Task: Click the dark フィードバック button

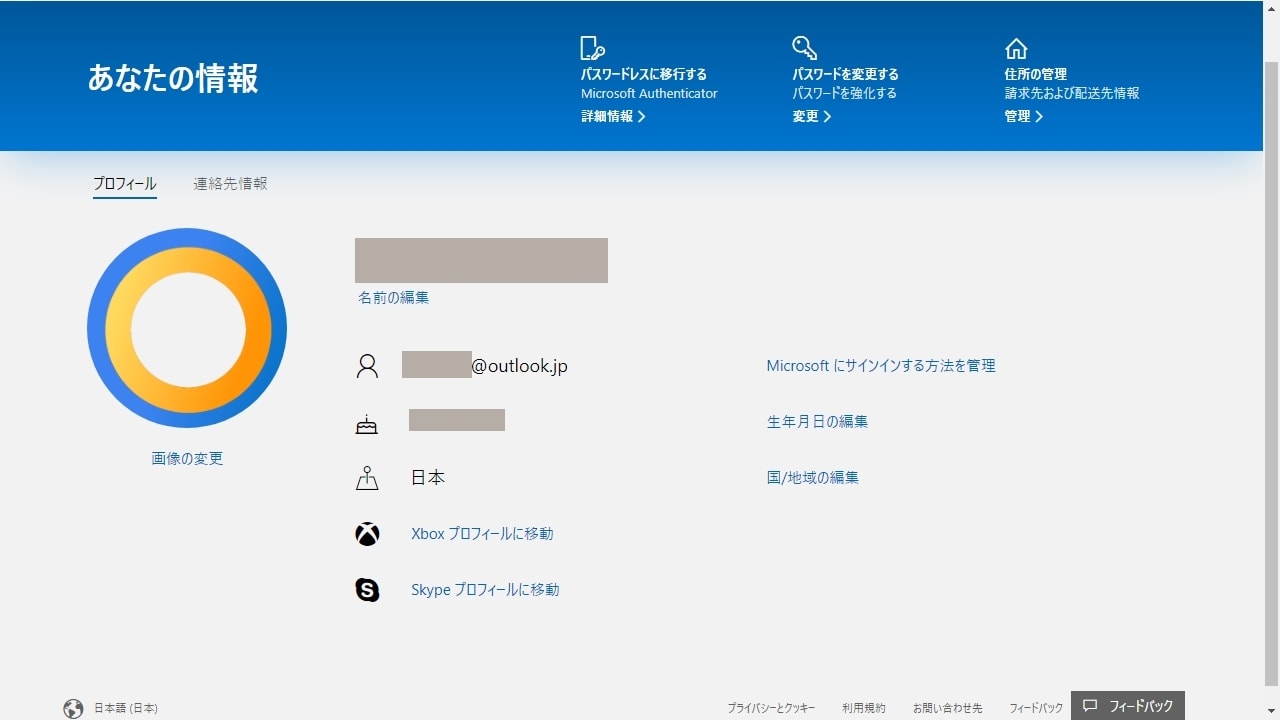Action: point(1128,706)
